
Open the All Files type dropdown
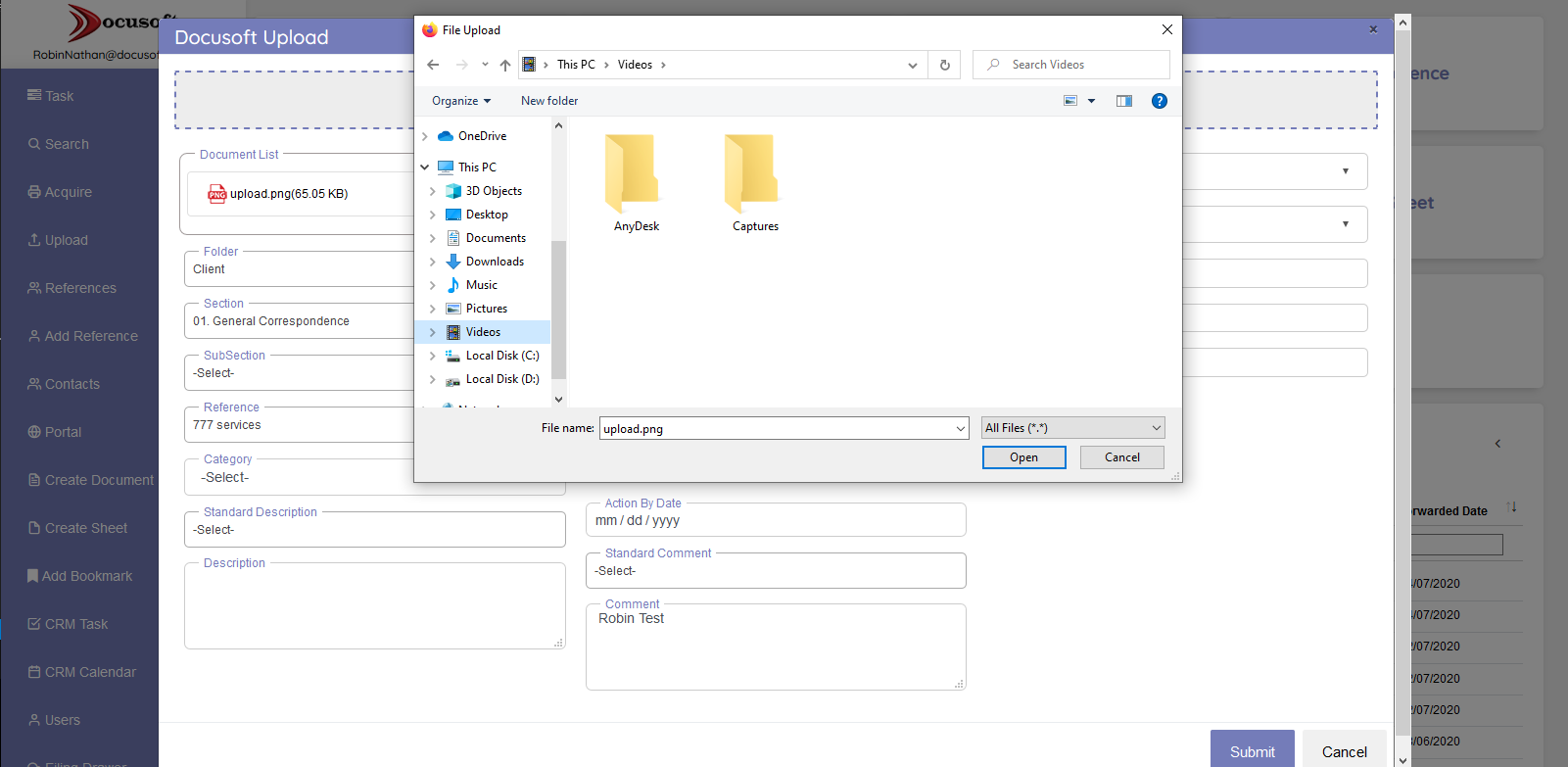(1073, 428)
